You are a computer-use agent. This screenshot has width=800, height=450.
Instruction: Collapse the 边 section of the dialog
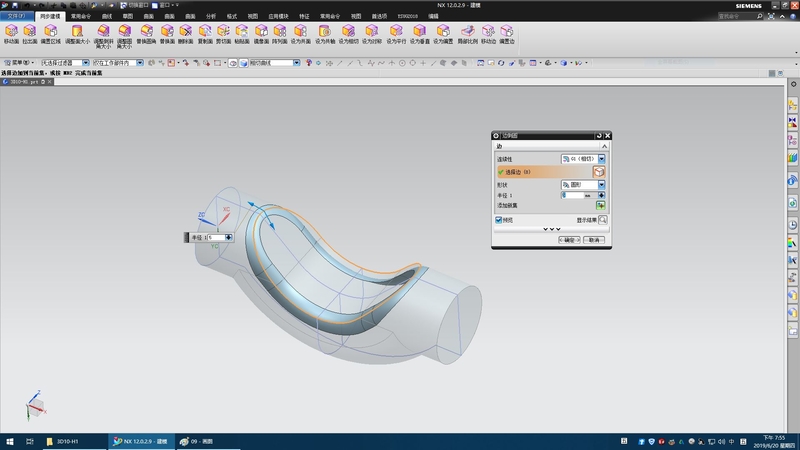click(603, 146)
